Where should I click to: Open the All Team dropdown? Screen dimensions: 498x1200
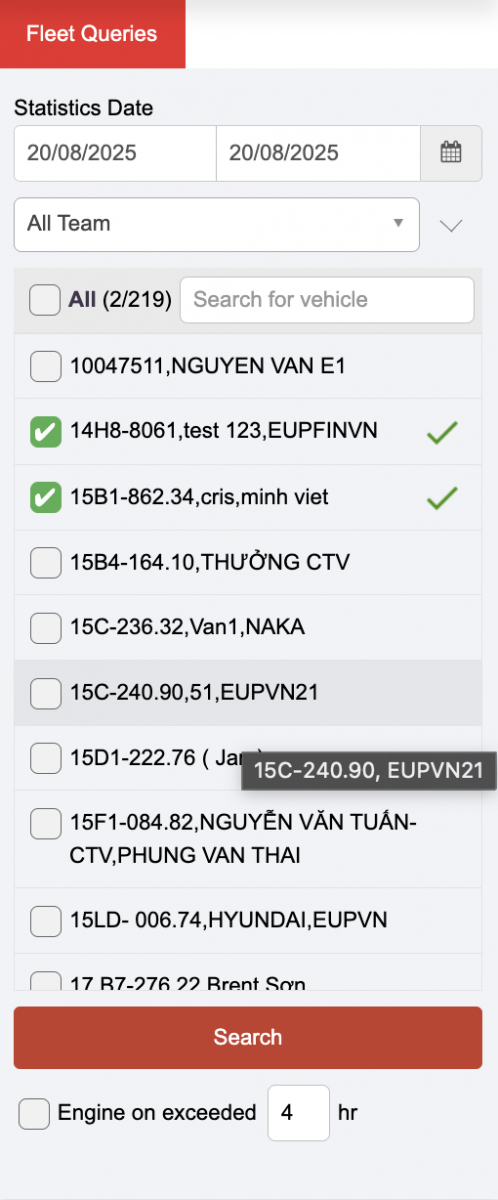pyautogui.click(x=216, y=224)
